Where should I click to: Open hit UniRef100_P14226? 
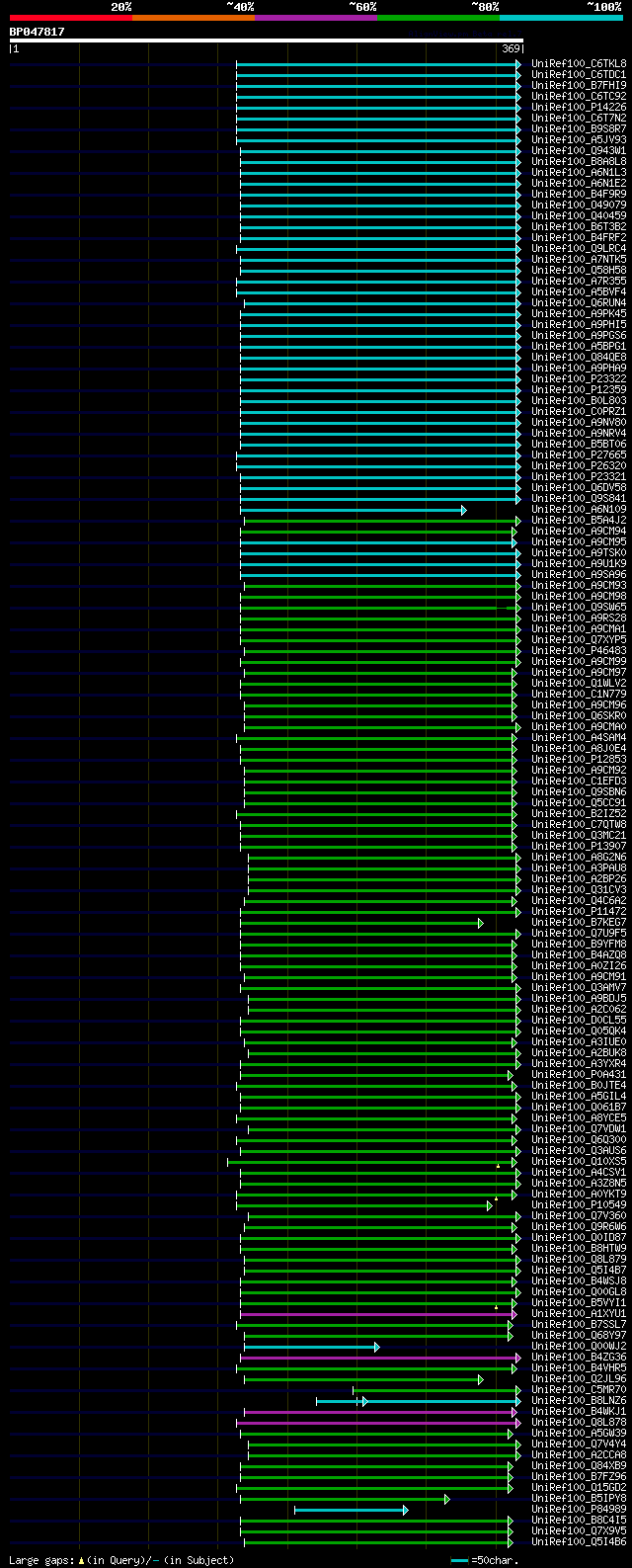click(579, 108)
